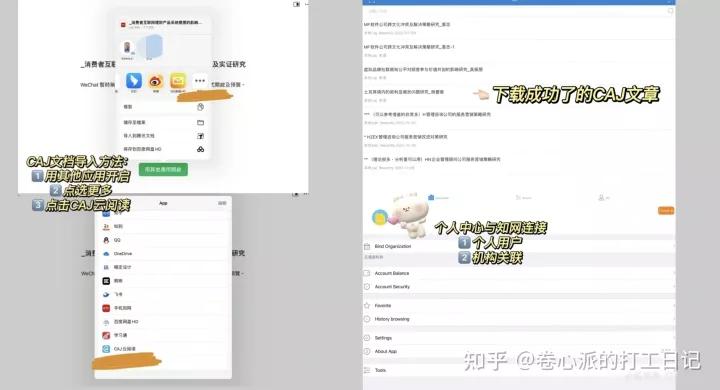Click the green open-with-other-app button
Image resolution: width=720 pixels, height=390 pixels.
163,170
